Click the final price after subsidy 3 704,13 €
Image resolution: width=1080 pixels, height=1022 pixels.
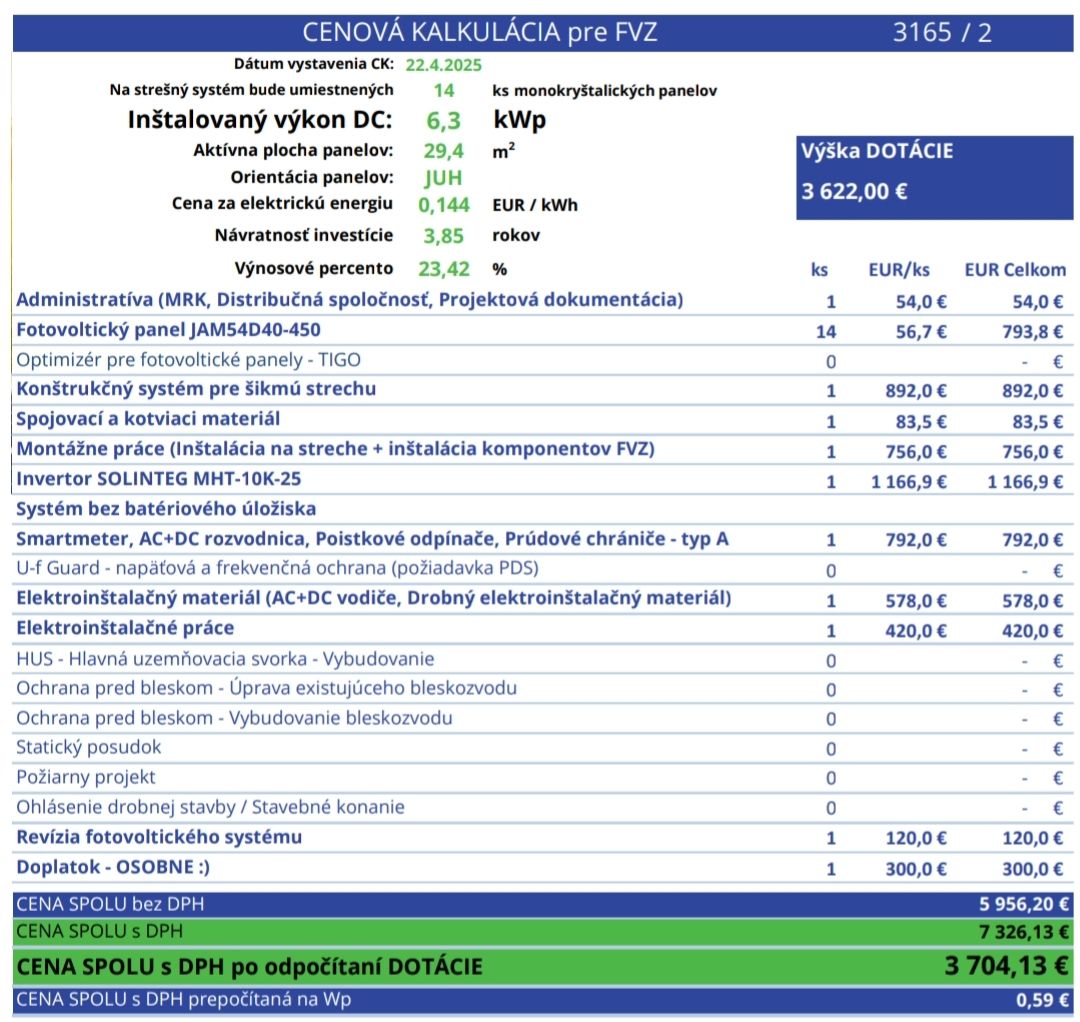[x=1006, y=966]
